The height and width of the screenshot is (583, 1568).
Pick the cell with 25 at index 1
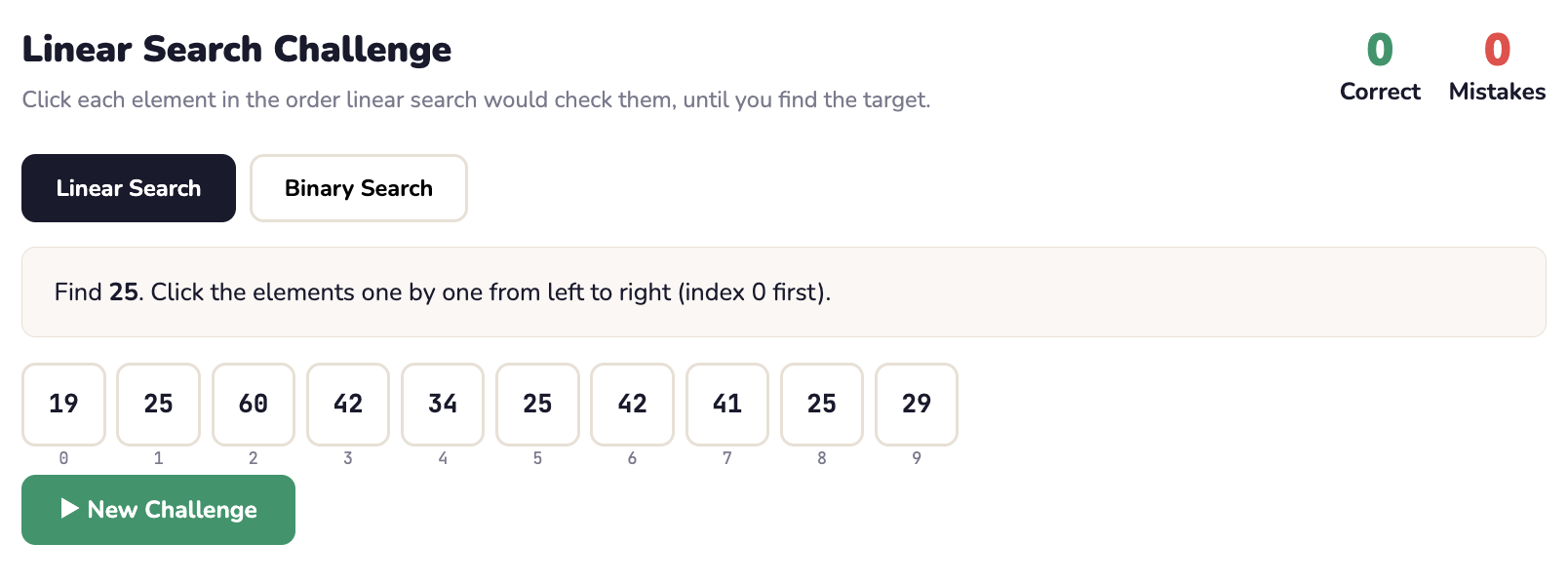click(158, 404)
